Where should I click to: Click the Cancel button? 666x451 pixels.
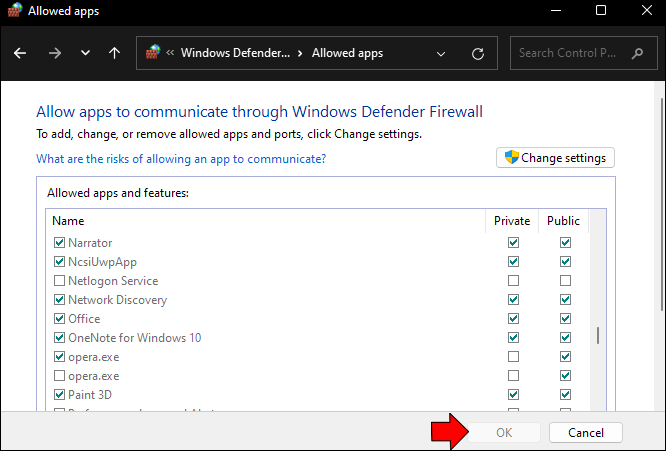point(585,433)
